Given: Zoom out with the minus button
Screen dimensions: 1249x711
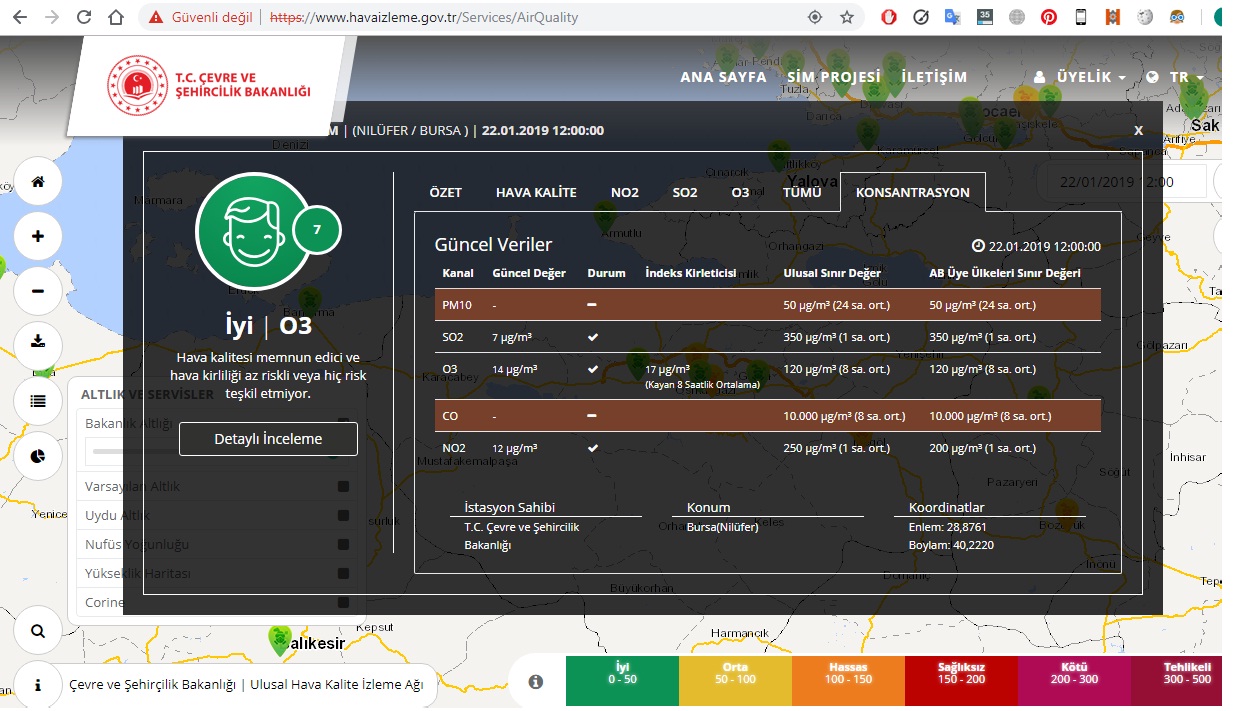Looking at the screenshot, I should [x=38, y=292].
